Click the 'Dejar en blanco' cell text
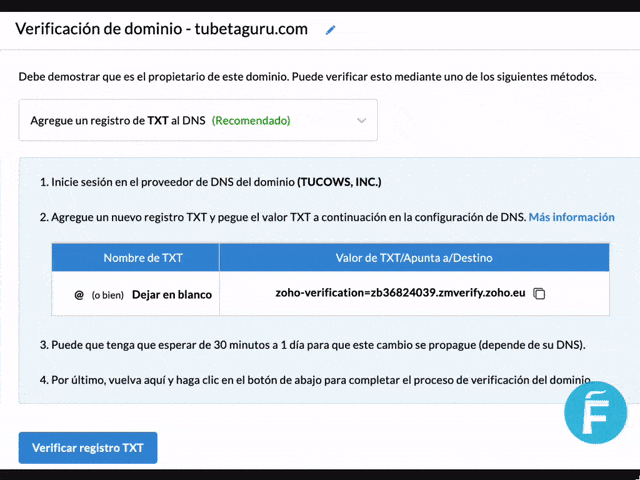Image resolution: width=640 pixels, height=480 pixels. point(172,295)
